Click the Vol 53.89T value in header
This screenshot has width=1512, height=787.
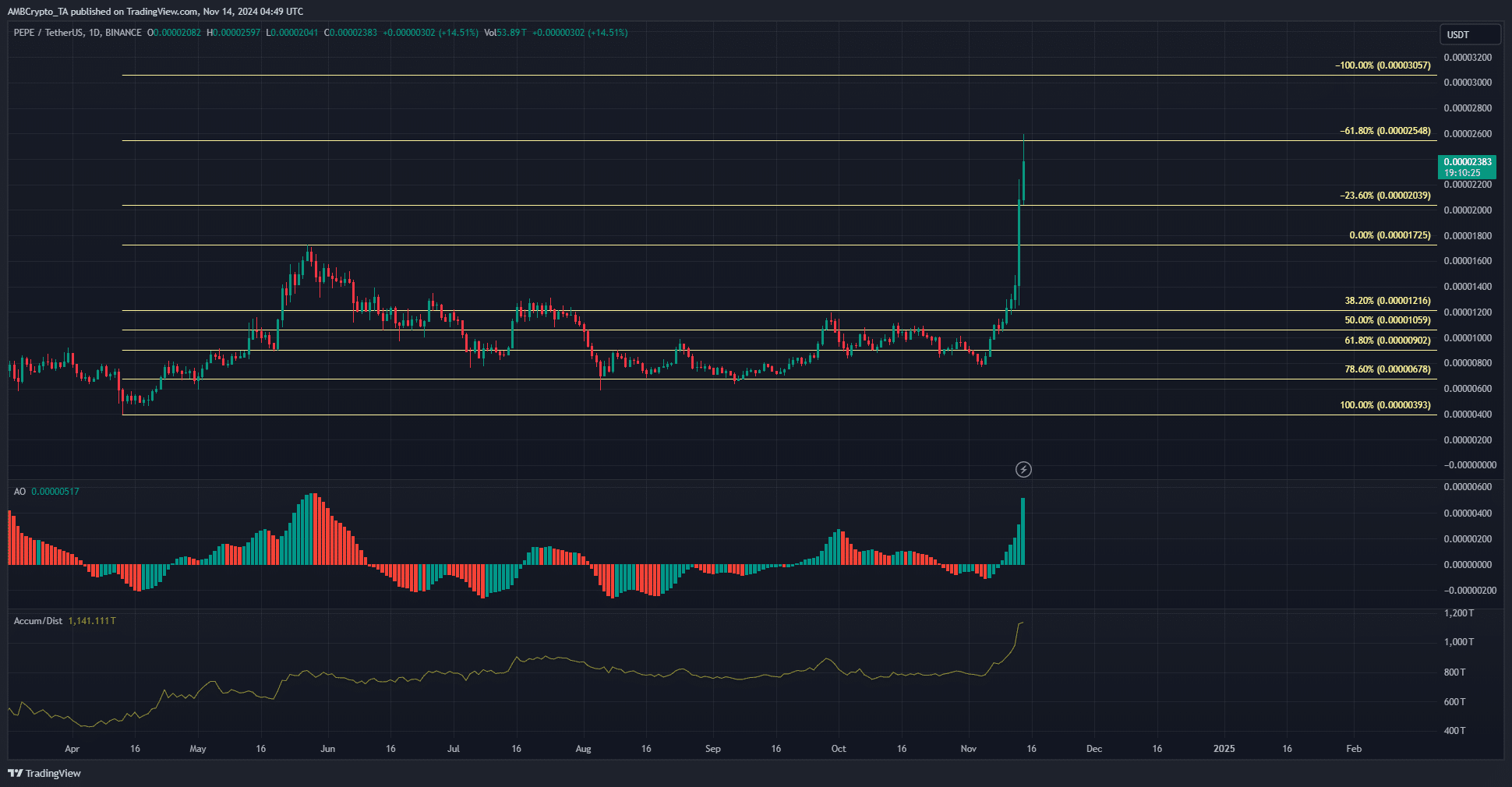click(x=505, y=33)
